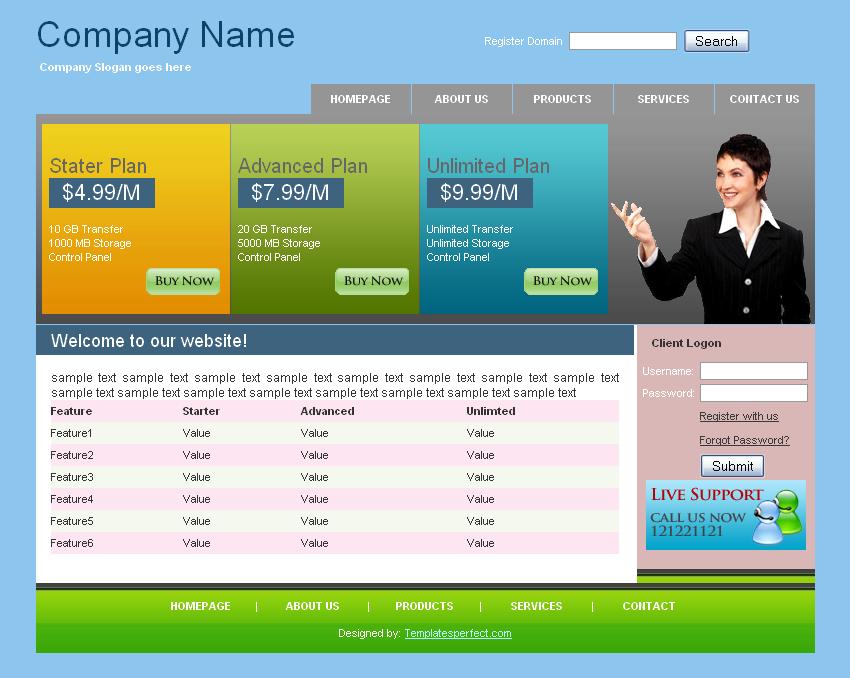The height and width of the screenshot is (678, 850).
Task: Follow the Register with us link
Action: pyautogui.click(x=738, y=416)
